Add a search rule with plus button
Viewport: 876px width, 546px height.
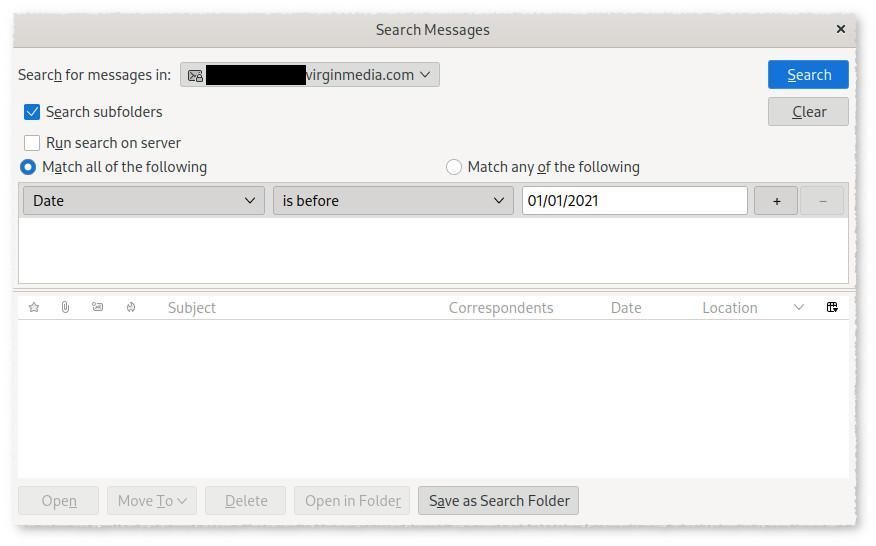776,201
